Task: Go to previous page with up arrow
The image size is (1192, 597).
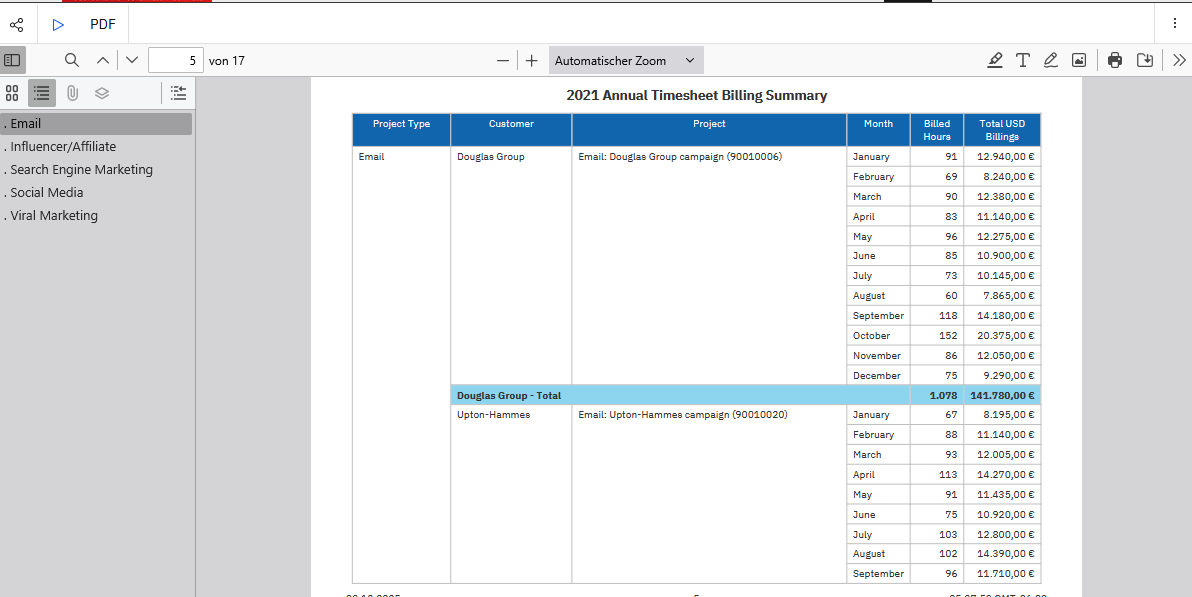Action: click(102, 60)
